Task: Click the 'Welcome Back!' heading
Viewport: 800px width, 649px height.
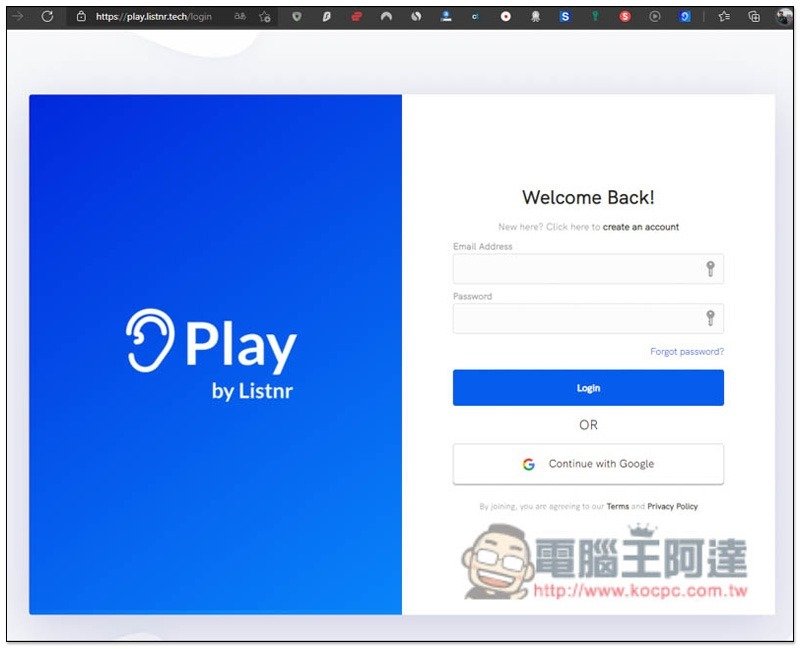Action: tap(588, 197)
